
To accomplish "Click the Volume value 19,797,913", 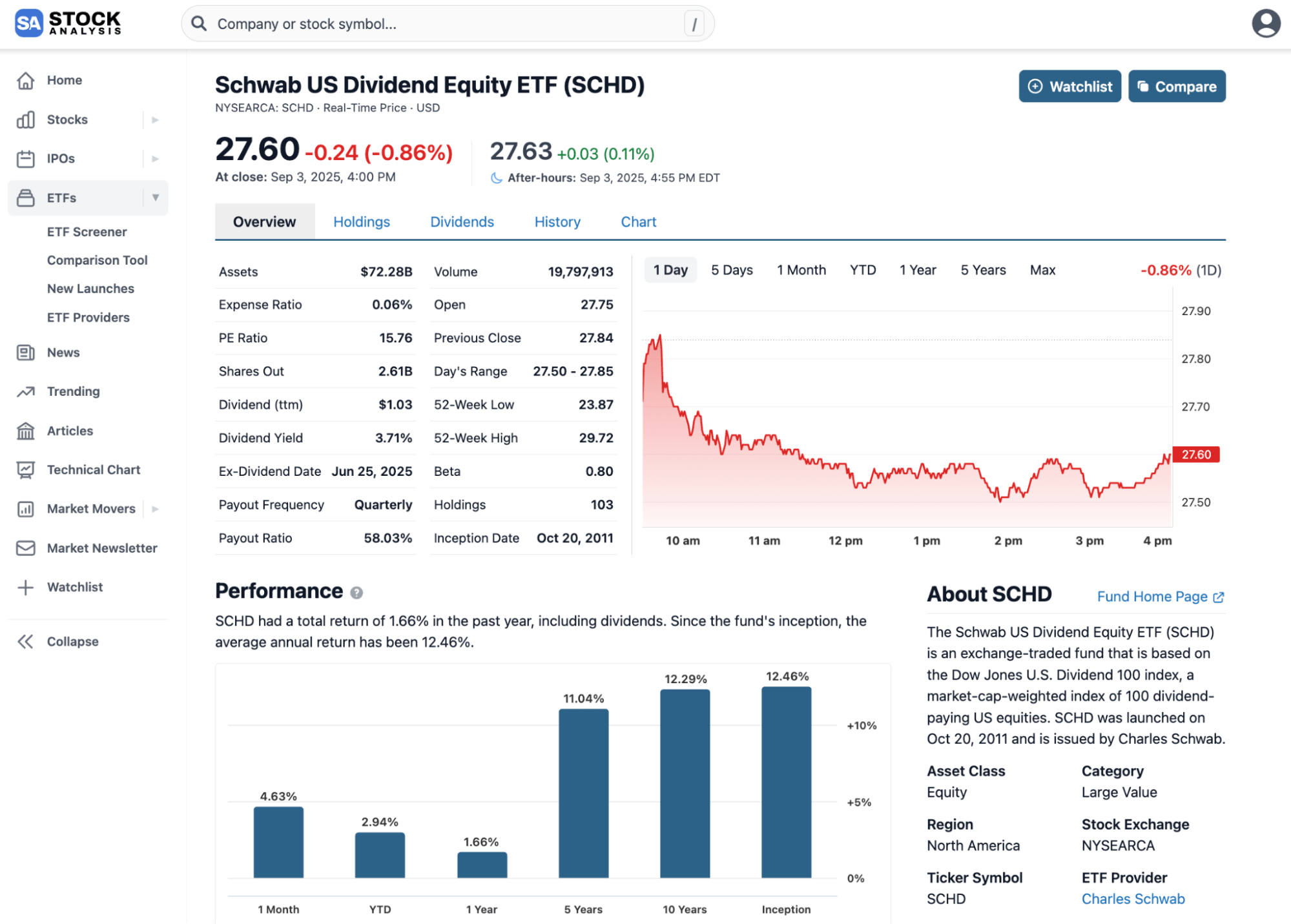I will point(581,272).
